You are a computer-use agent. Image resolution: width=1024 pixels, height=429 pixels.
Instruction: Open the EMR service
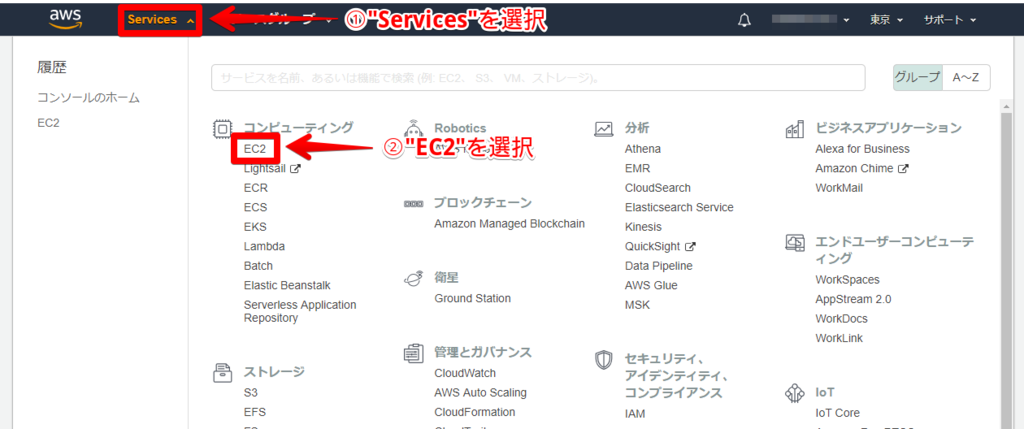pos(637,168)
